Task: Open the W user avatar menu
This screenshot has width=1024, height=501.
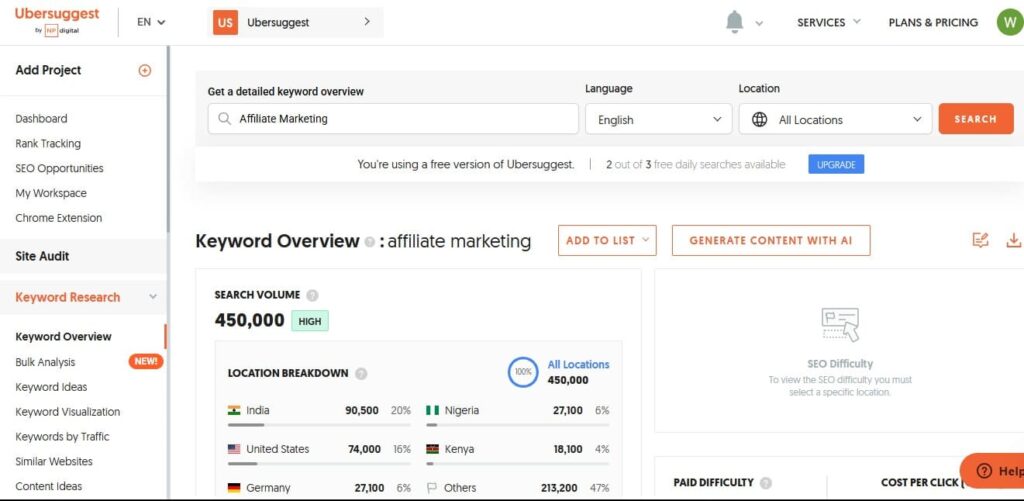Action: 1010,22
